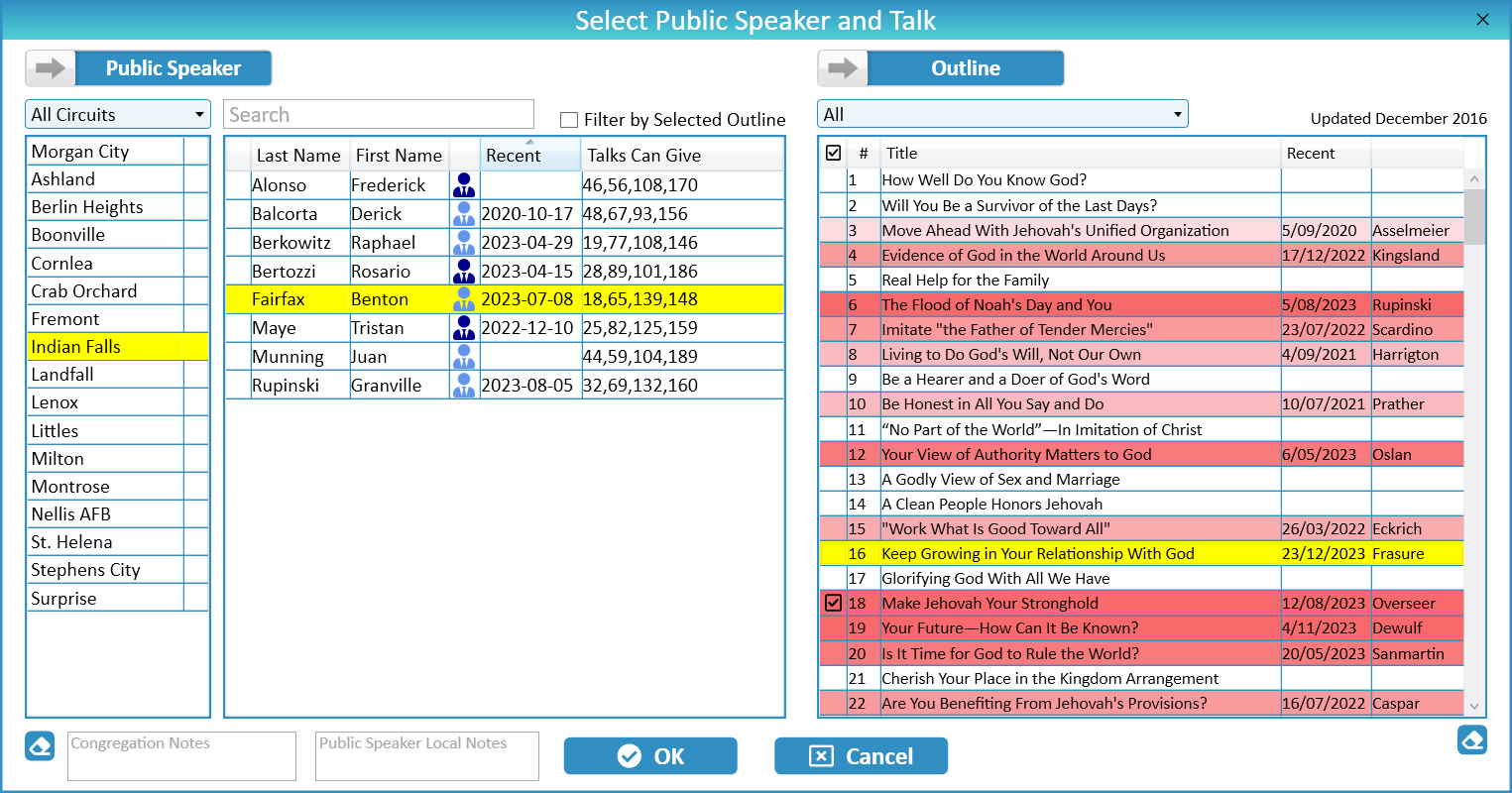1512x793 pixels.
Task: Enable Filter by Selected Outline checkbox
Action: click(x=569, y=120)
